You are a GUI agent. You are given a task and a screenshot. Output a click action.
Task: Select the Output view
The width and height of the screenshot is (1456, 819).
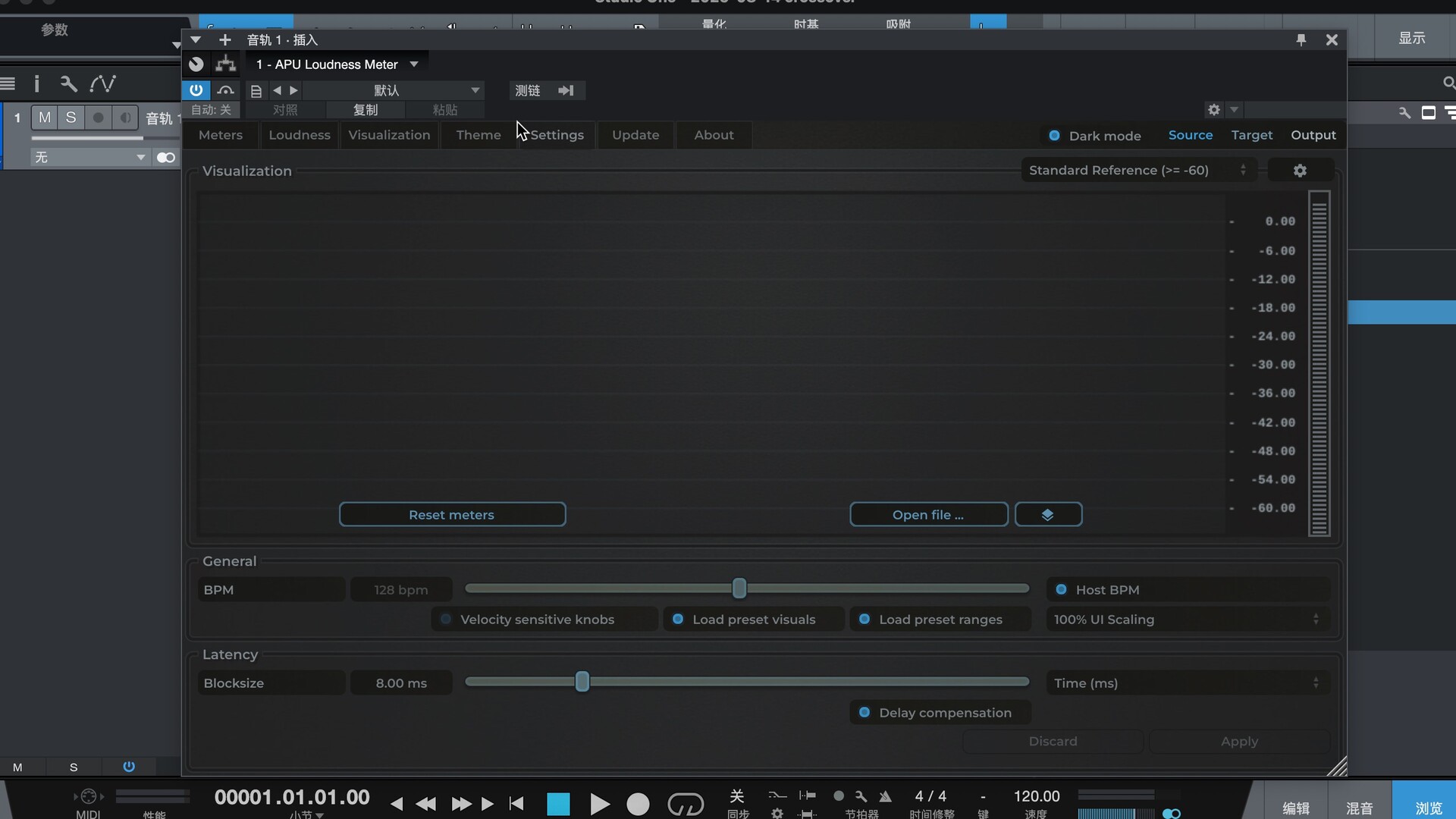point(1313,135)
